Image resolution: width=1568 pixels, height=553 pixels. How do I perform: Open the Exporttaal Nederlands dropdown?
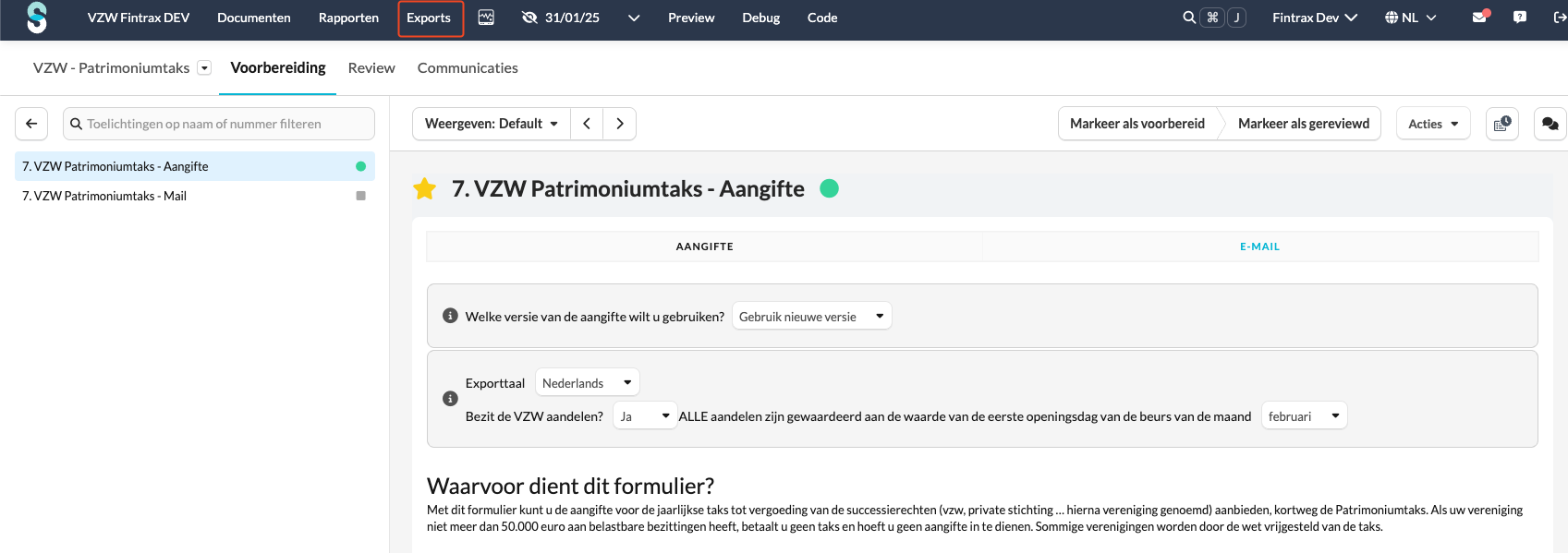587,383
